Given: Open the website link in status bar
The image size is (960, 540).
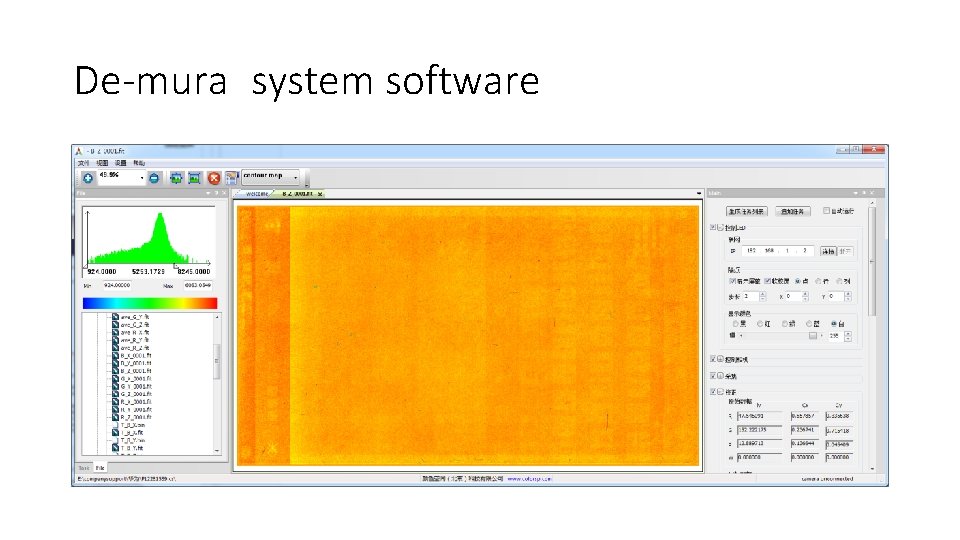Looking at the screenshot, I should (530, 479).
